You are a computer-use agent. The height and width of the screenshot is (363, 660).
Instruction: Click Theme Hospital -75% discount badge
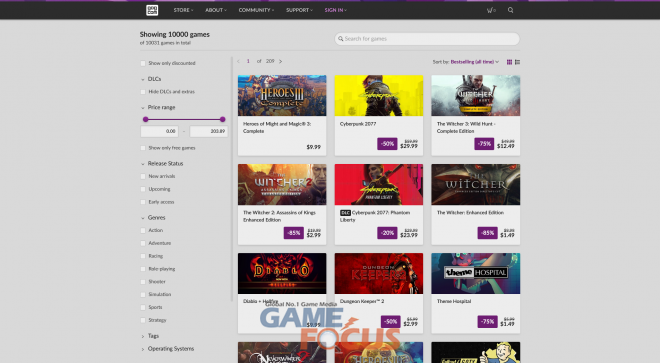point(487,322)
